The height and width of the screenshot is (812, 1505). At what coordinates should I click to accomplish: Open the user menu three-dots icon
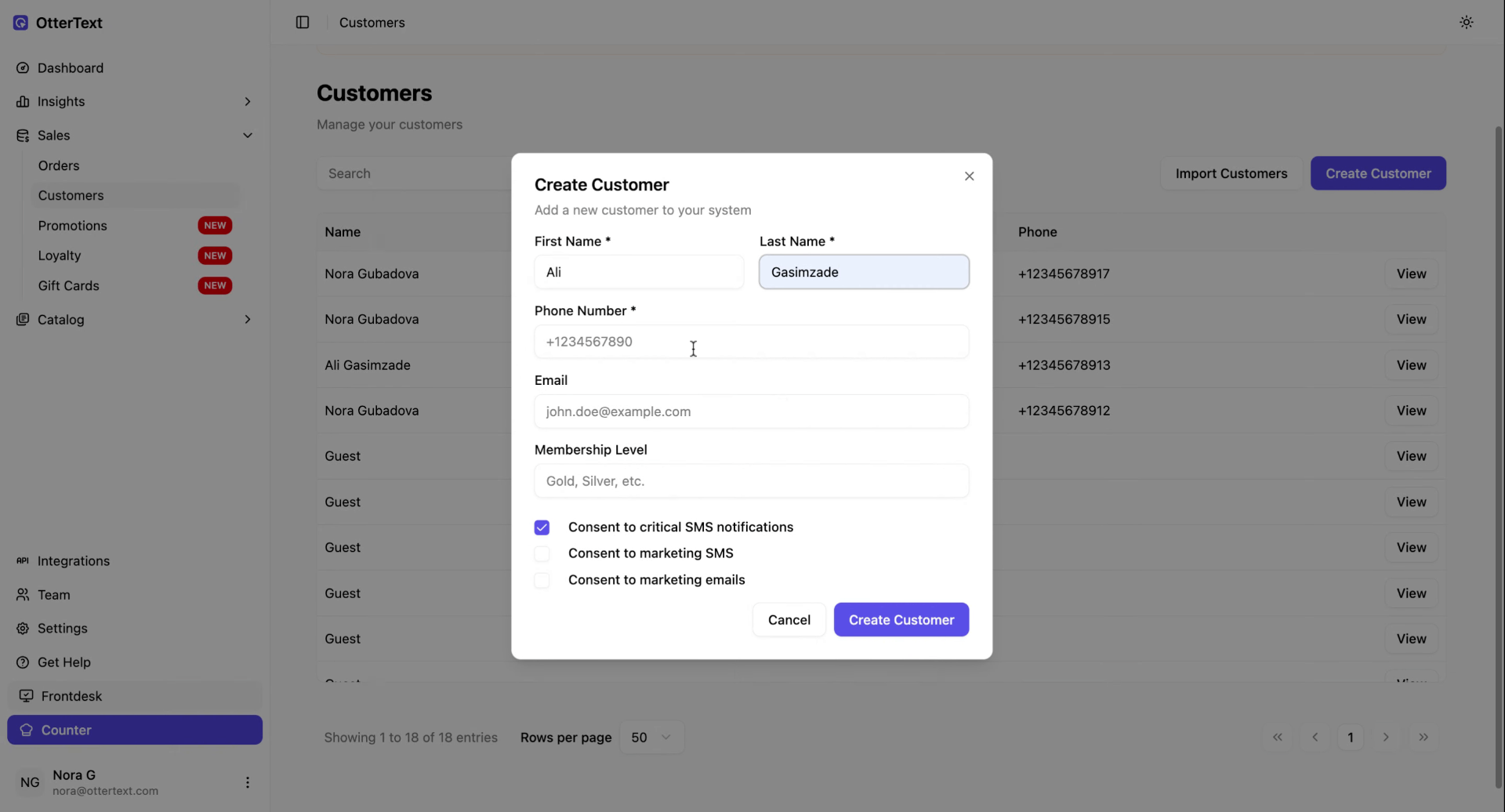[248, 782]
